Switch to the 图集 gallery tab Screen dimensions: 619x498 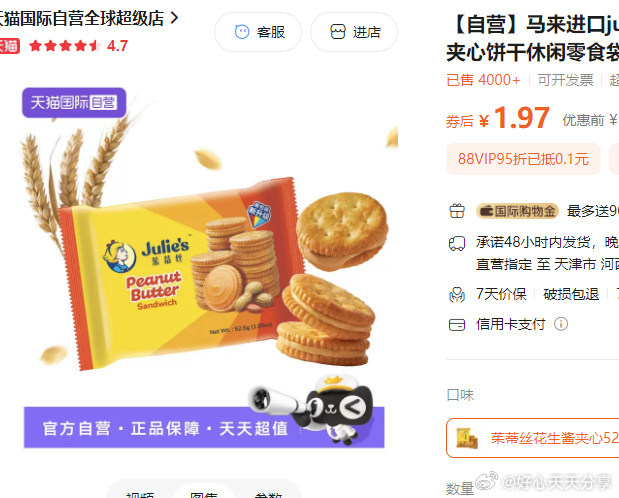[204, 493]
